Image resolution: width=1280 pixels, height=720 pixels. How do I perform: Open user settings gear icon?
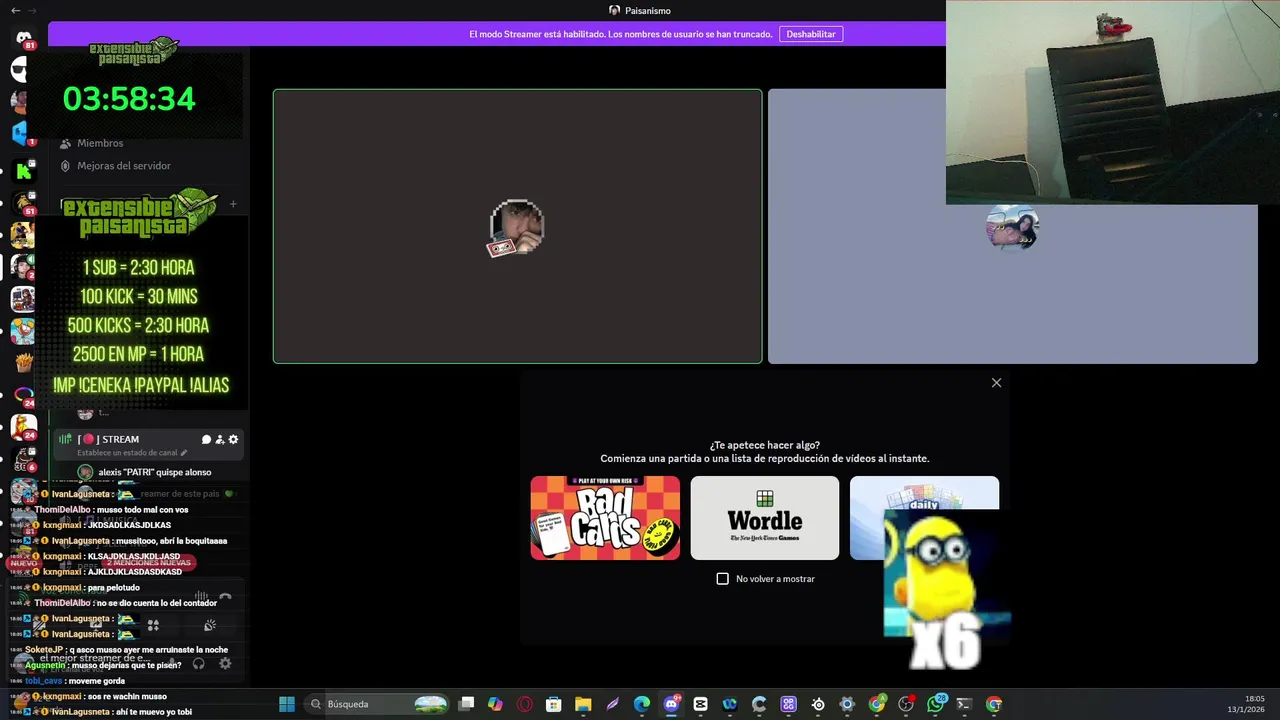coord(225,663)
